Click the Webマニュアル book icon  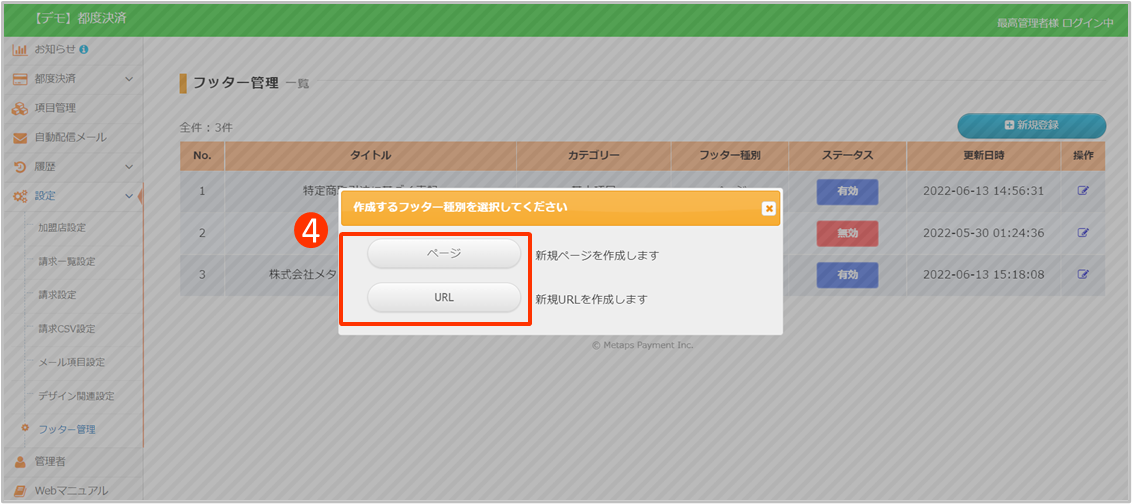click(19, 490)
